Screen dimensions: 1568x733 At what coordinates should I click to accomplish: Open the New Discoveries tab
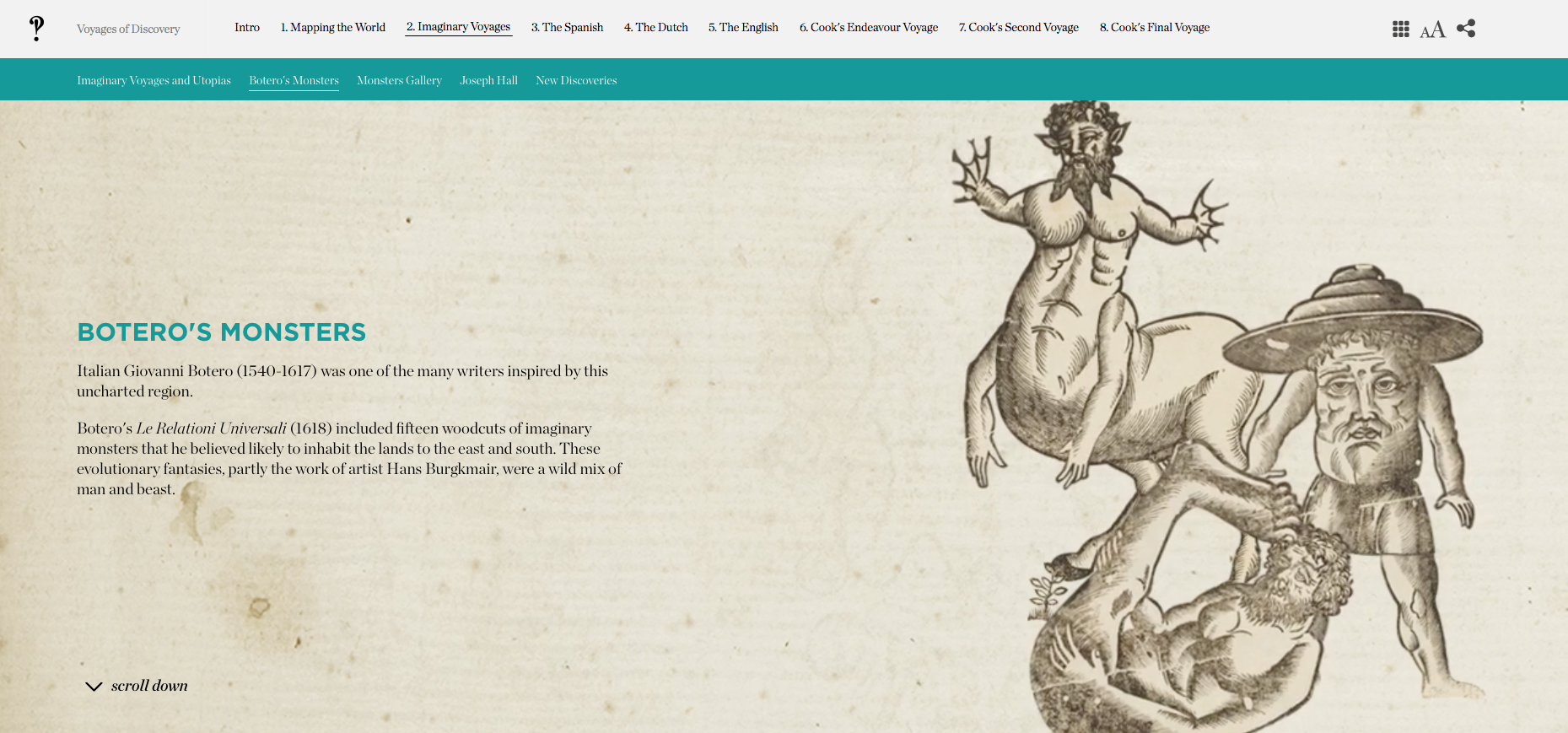pos(576,80)
